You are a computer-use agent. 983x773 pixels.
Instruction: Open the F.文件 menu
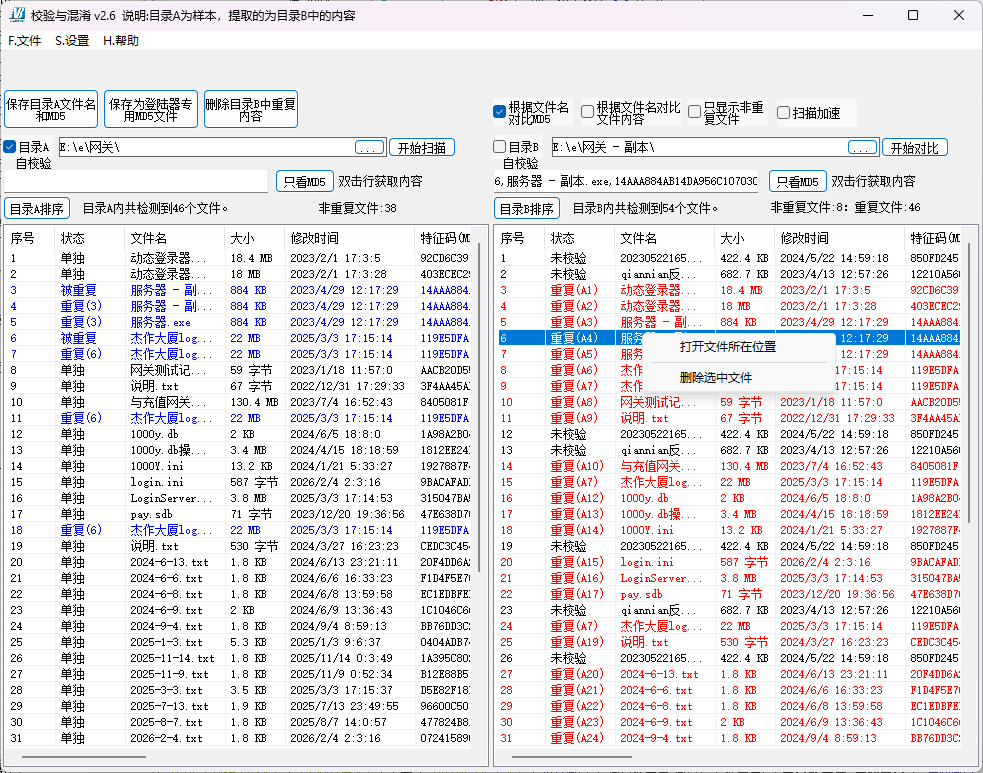click(x=25, y=41)
